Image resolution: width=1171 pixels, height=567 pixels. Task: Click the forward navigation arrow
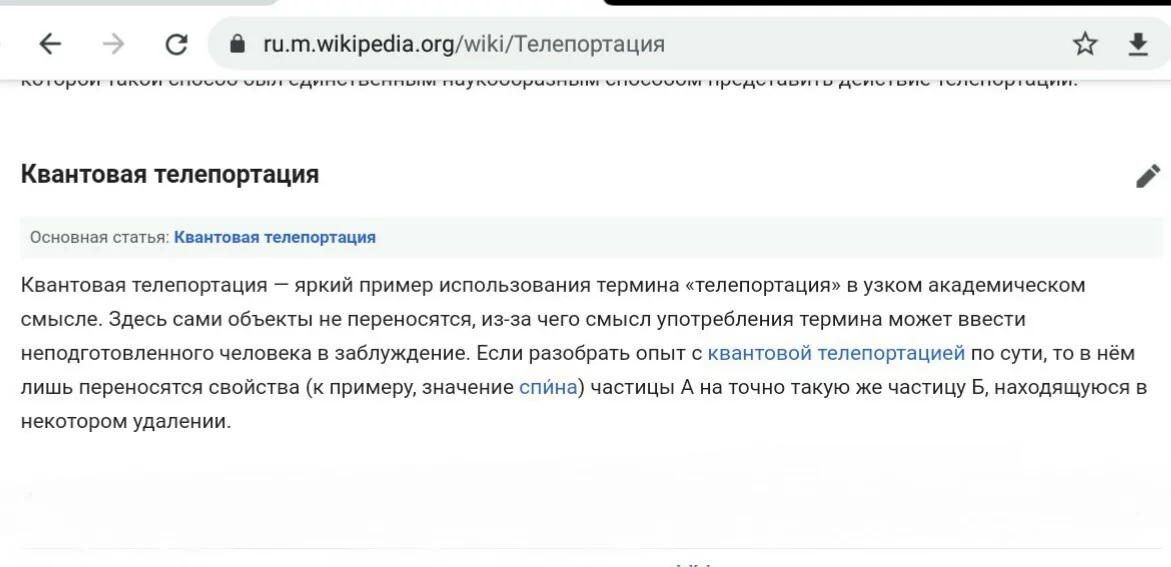[x=114, y=44]
